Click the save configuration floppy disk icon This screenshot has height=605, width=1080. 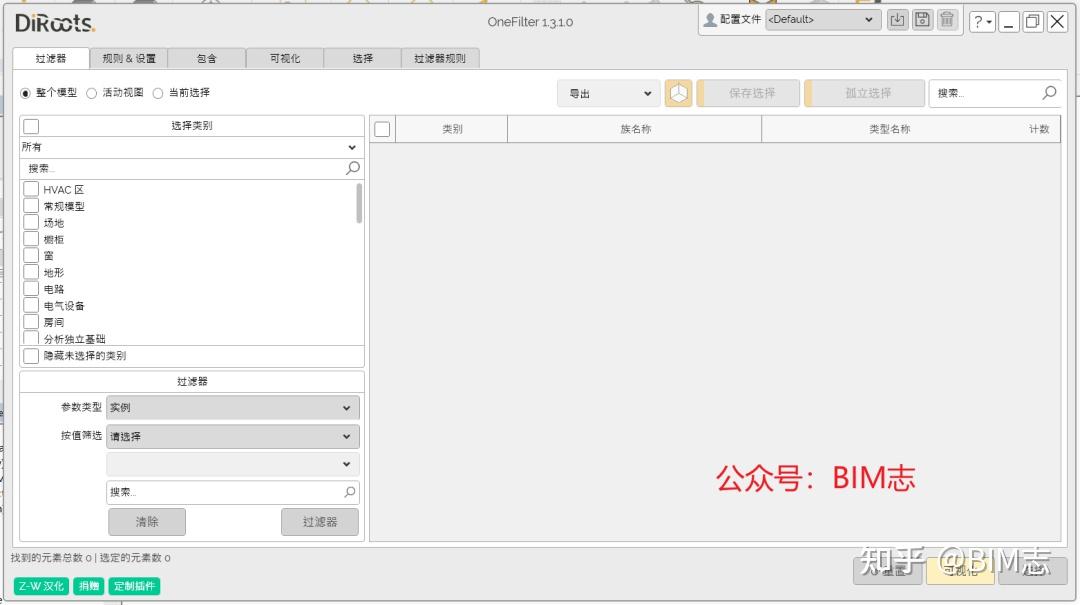pos(921,19)
